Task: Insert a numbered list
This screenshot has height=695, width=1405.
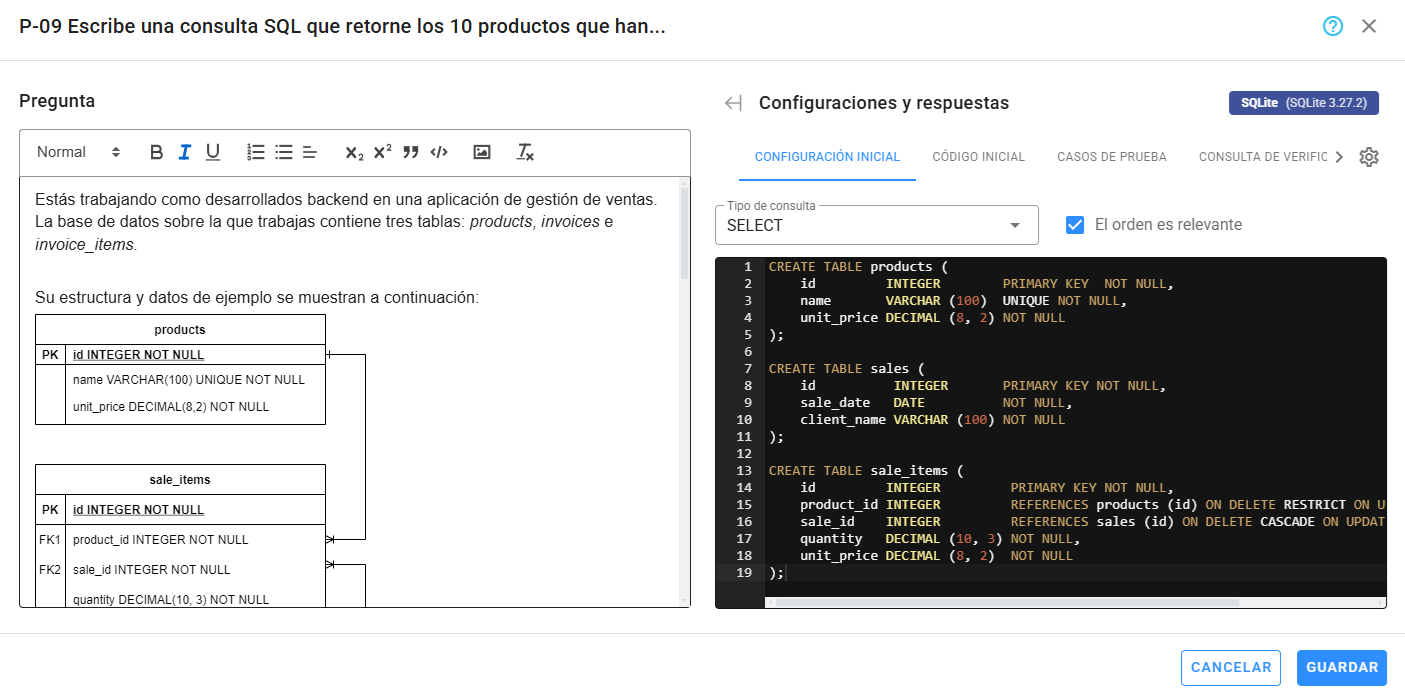Action: [x=256, y=152]
